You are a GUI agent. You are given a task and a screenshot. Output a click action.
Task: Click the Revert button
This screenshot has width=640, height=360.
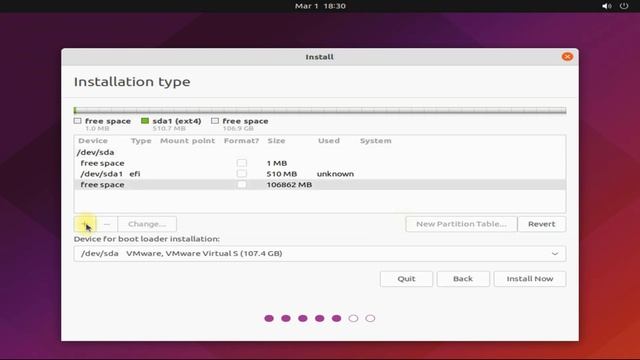point(542,224)
